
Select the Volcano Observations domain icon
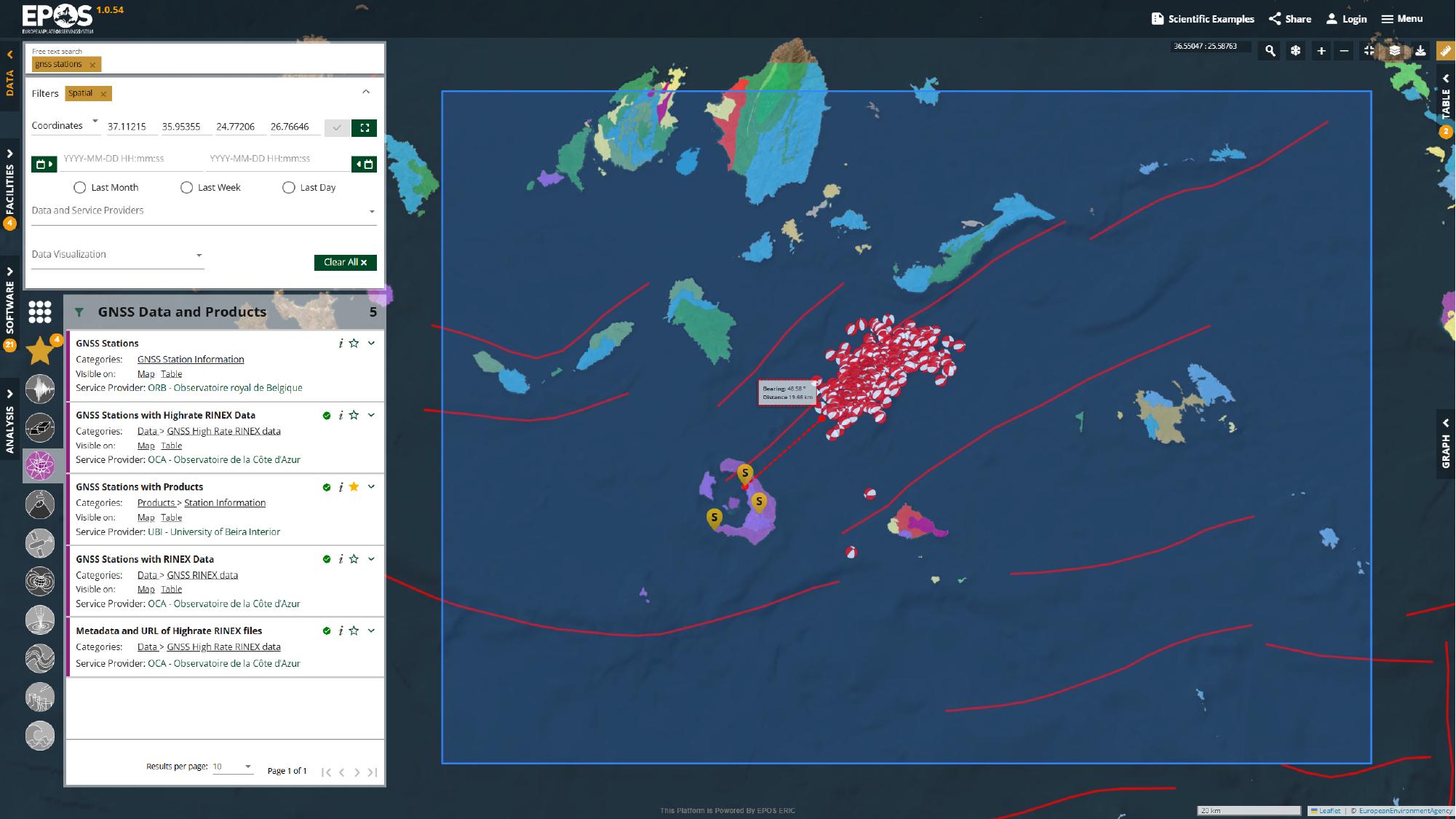[x=40, y=503]
